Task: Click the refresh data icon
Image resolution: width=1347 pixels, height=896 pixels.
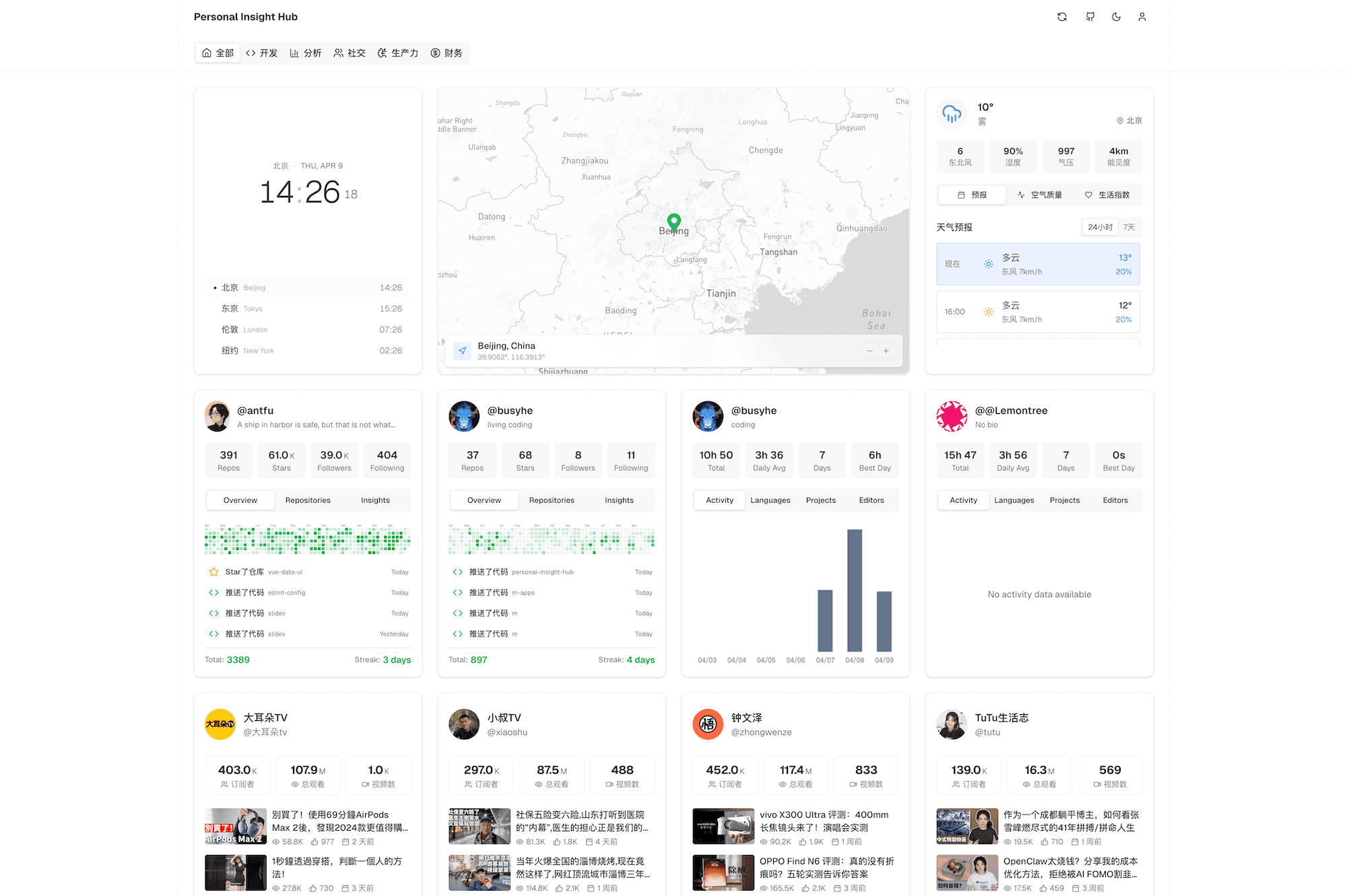Action: click(x=1062, y=17)
